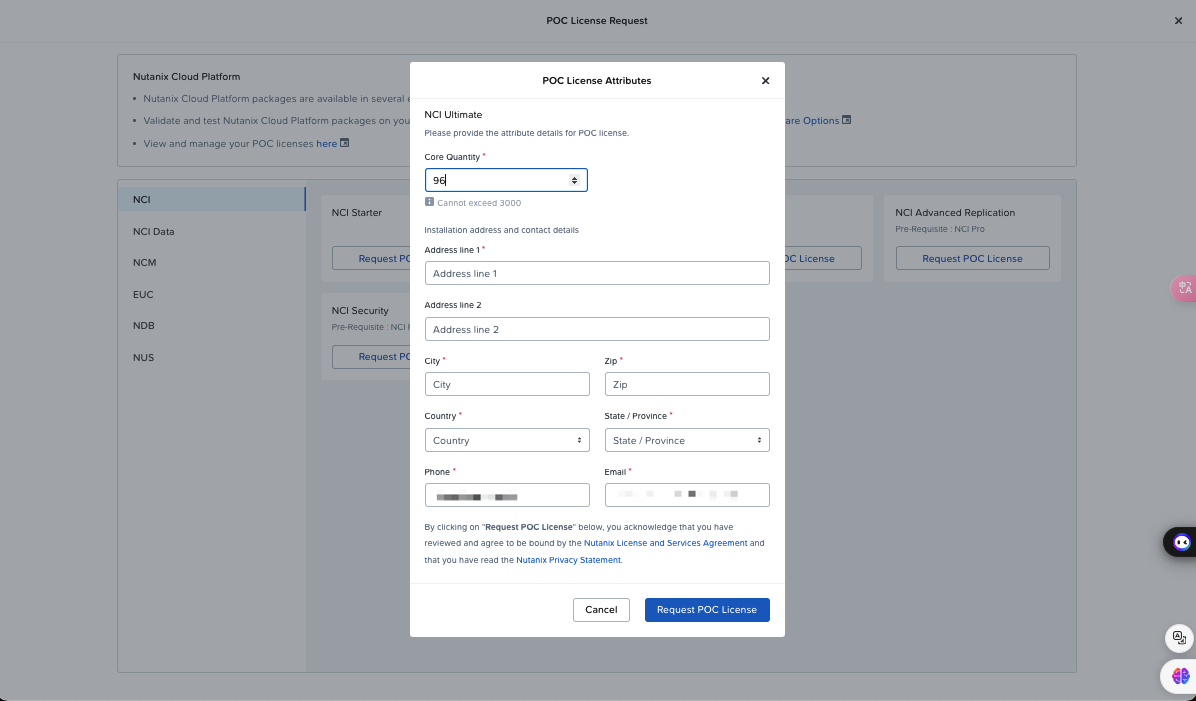Switch to the NCM tab
Screen dimensions: 1196x701
click(x=212, y=262)
